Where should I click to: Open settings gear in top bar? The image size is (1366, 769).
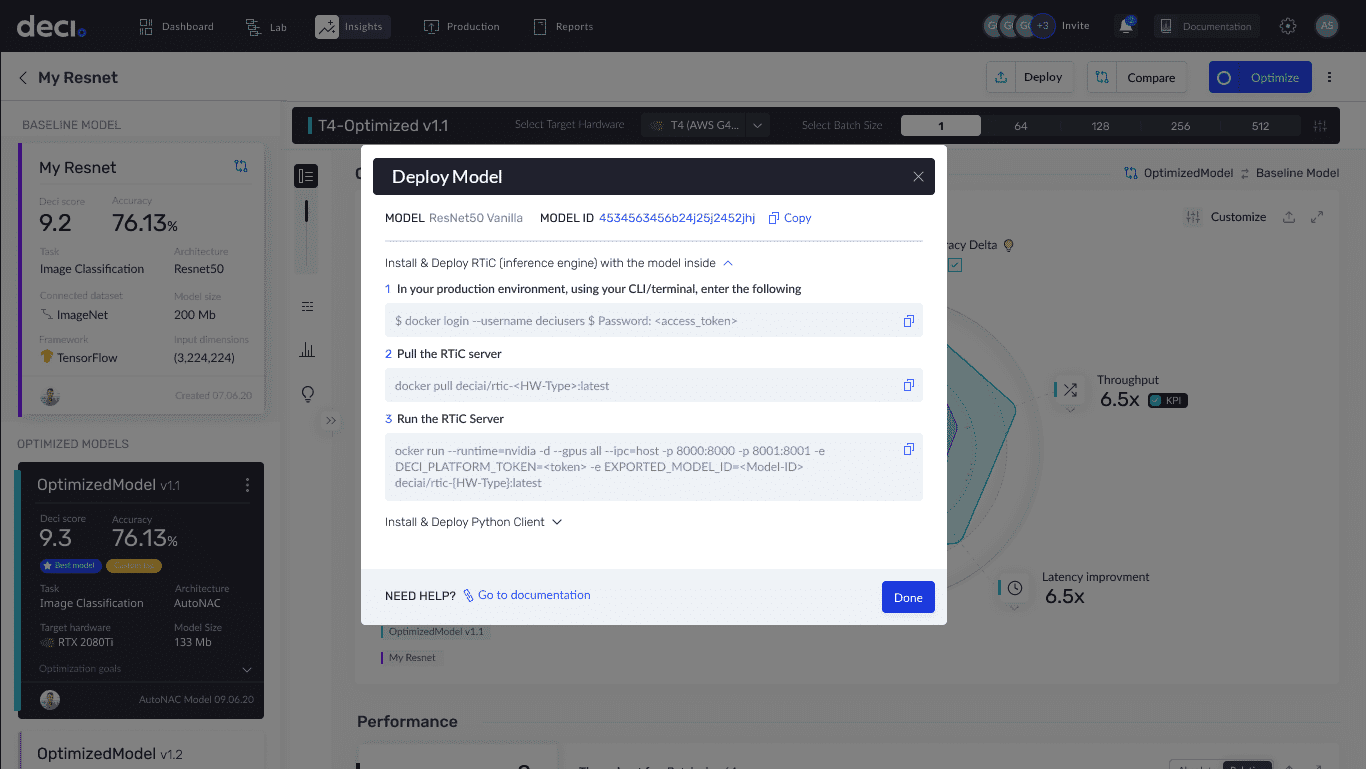tap(1288, 27)
